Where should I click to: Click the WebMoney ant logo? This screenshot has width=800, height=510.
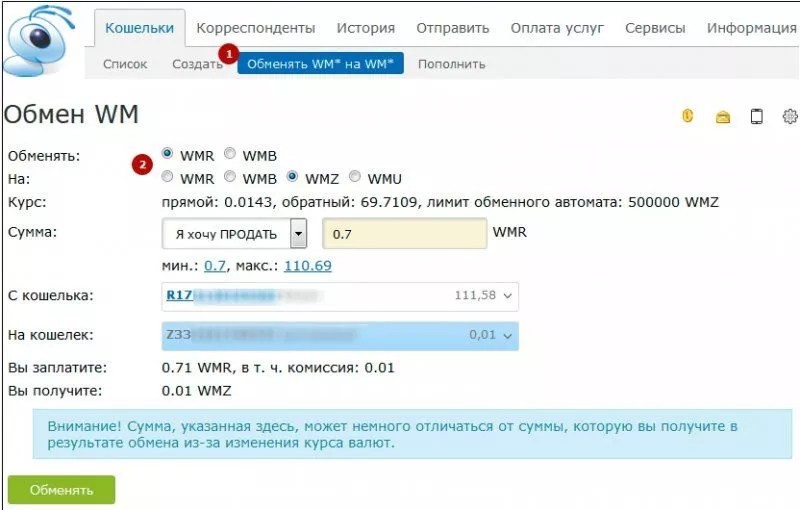click(x=38, y=41)
